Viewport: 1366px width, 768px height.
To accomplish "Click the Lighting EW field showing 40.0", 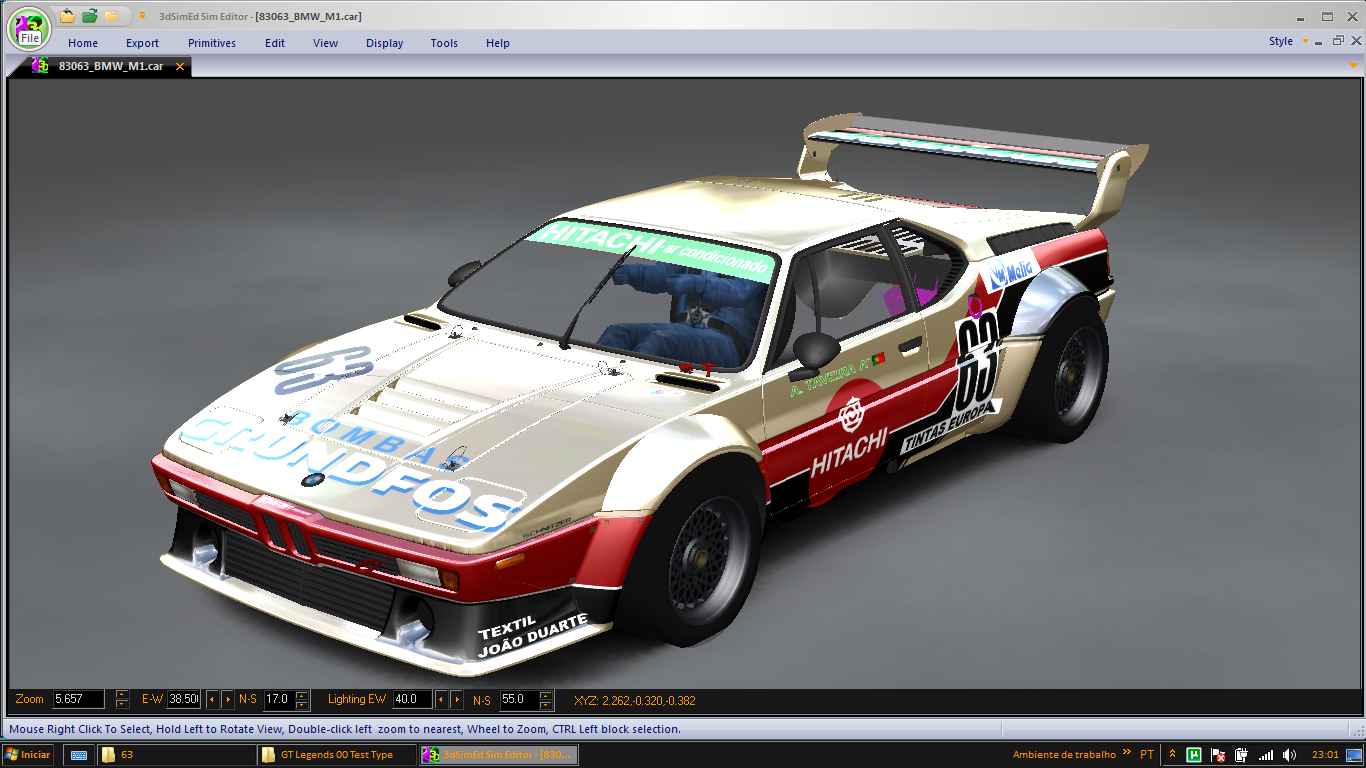I will pos(412,700).
